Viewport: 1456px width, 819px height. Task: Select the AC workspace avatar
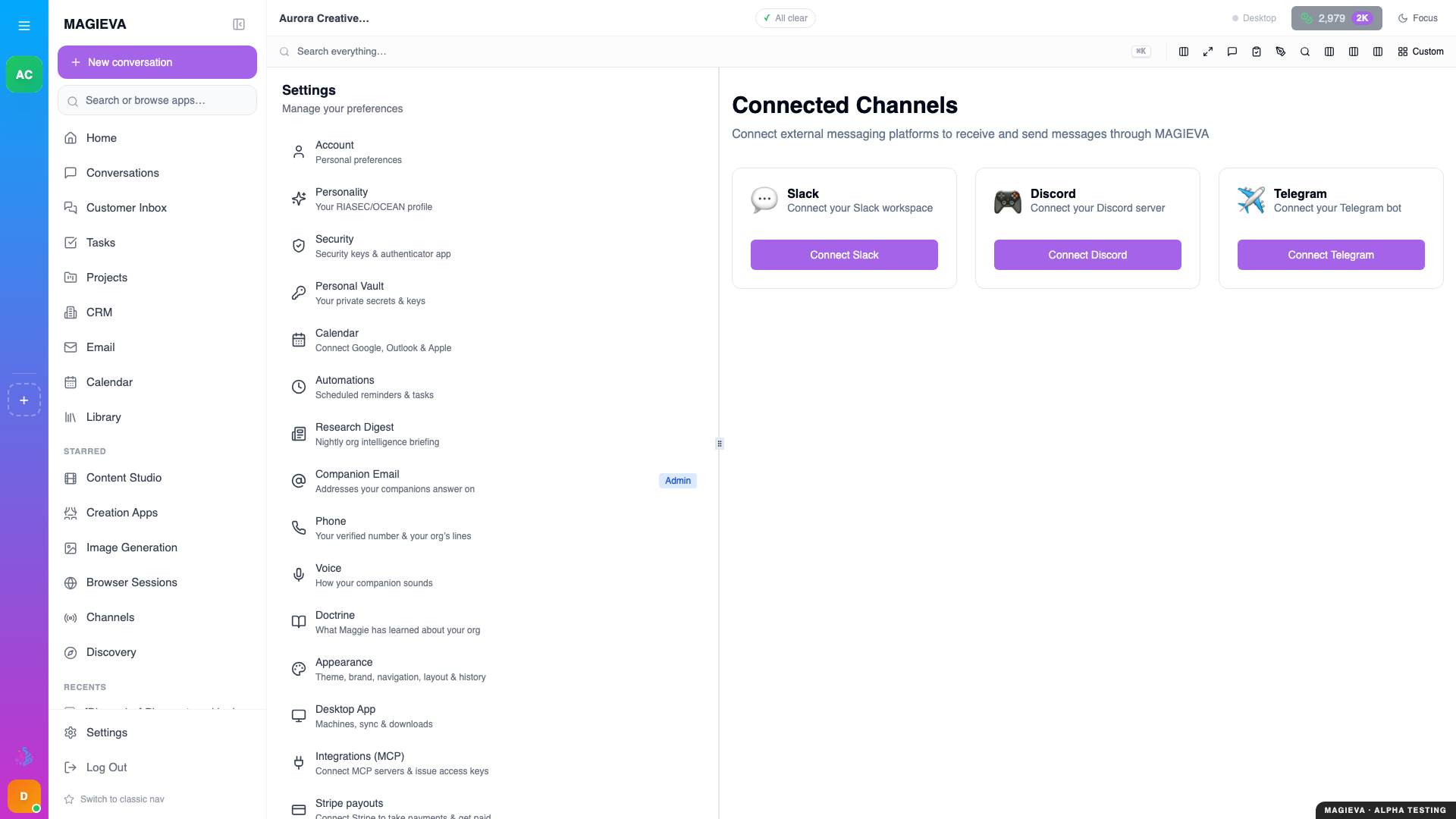tap(24, 74)
